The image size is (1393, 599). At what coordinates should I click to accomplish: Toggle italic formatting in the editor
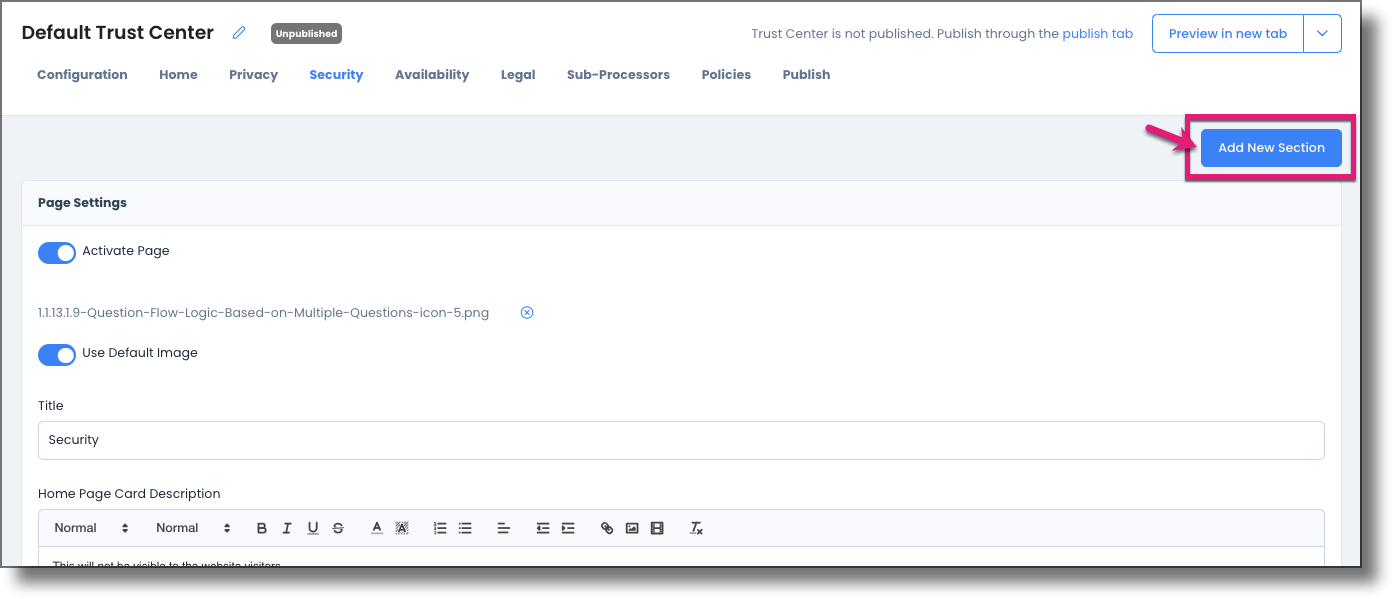(x=287, y=528)
